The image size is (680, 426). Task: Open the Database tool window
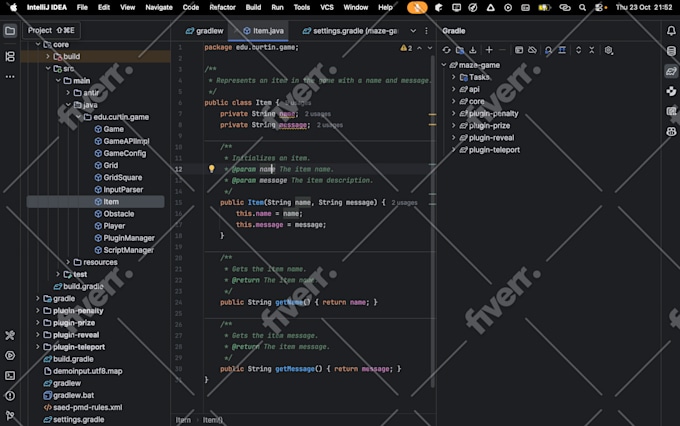tap(671, 51)
